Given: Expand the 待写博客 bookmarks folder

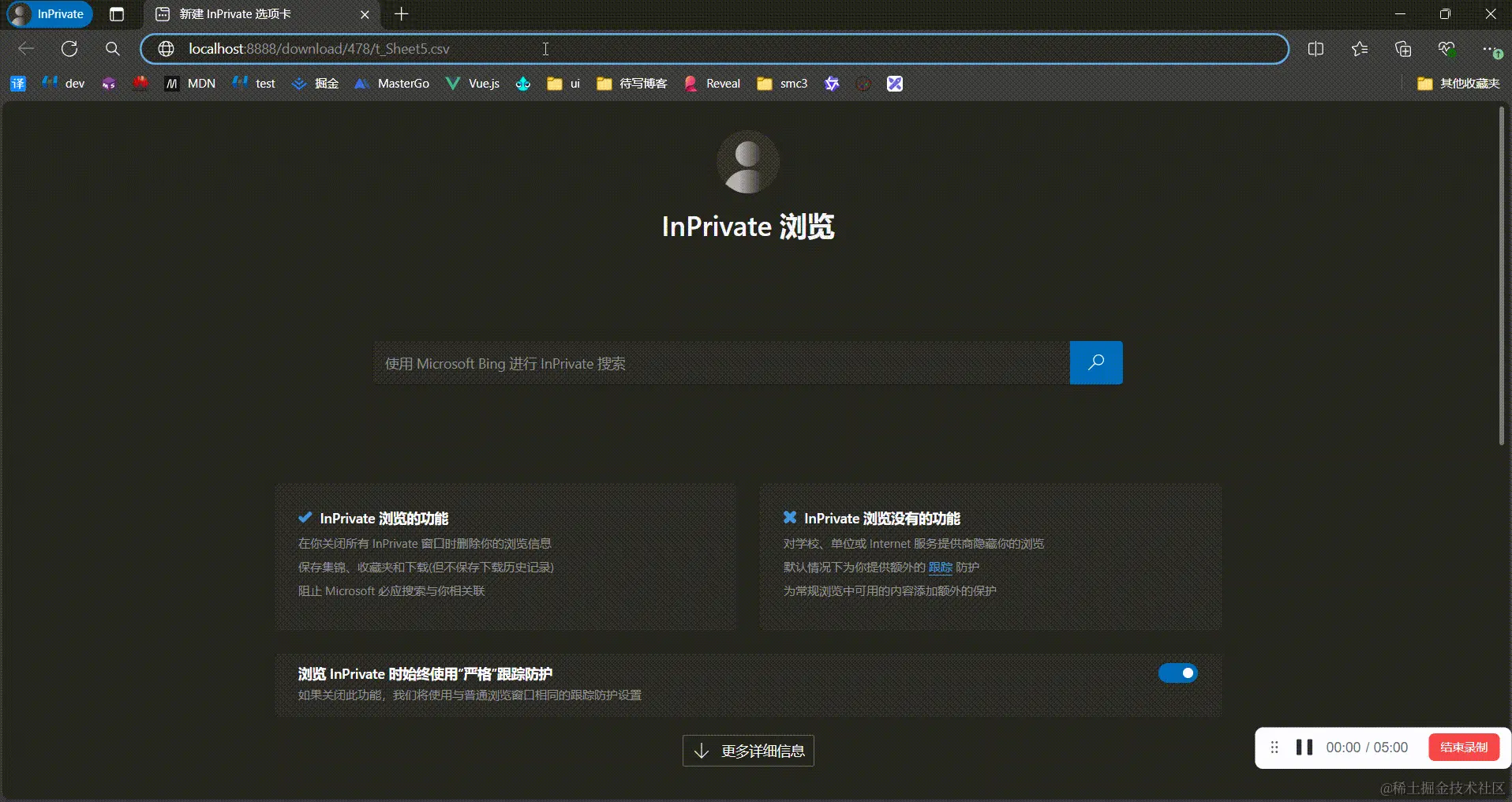Looking at the screenshot, I should point(632,84).
